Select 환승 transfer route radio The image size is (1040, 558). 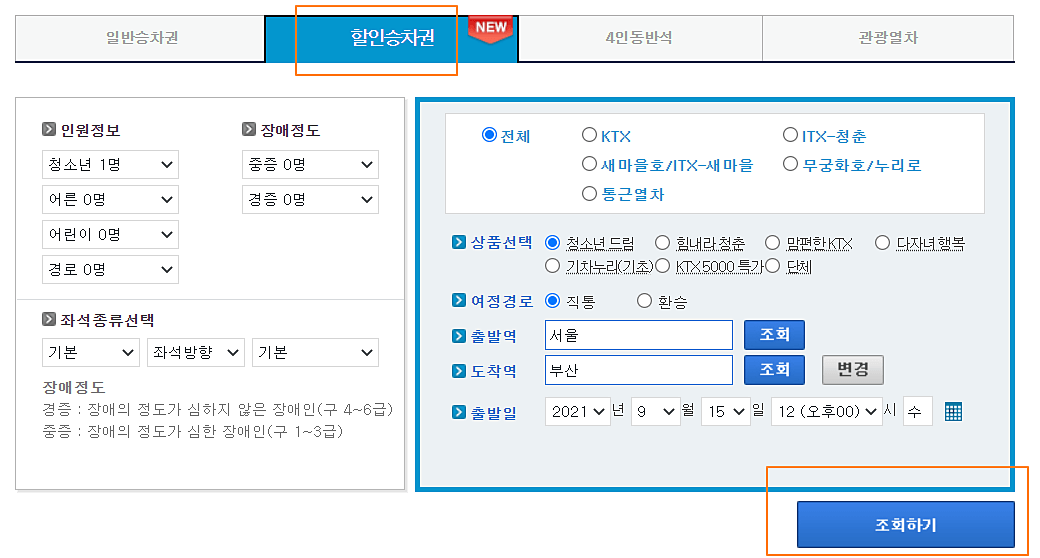[644, 301]
